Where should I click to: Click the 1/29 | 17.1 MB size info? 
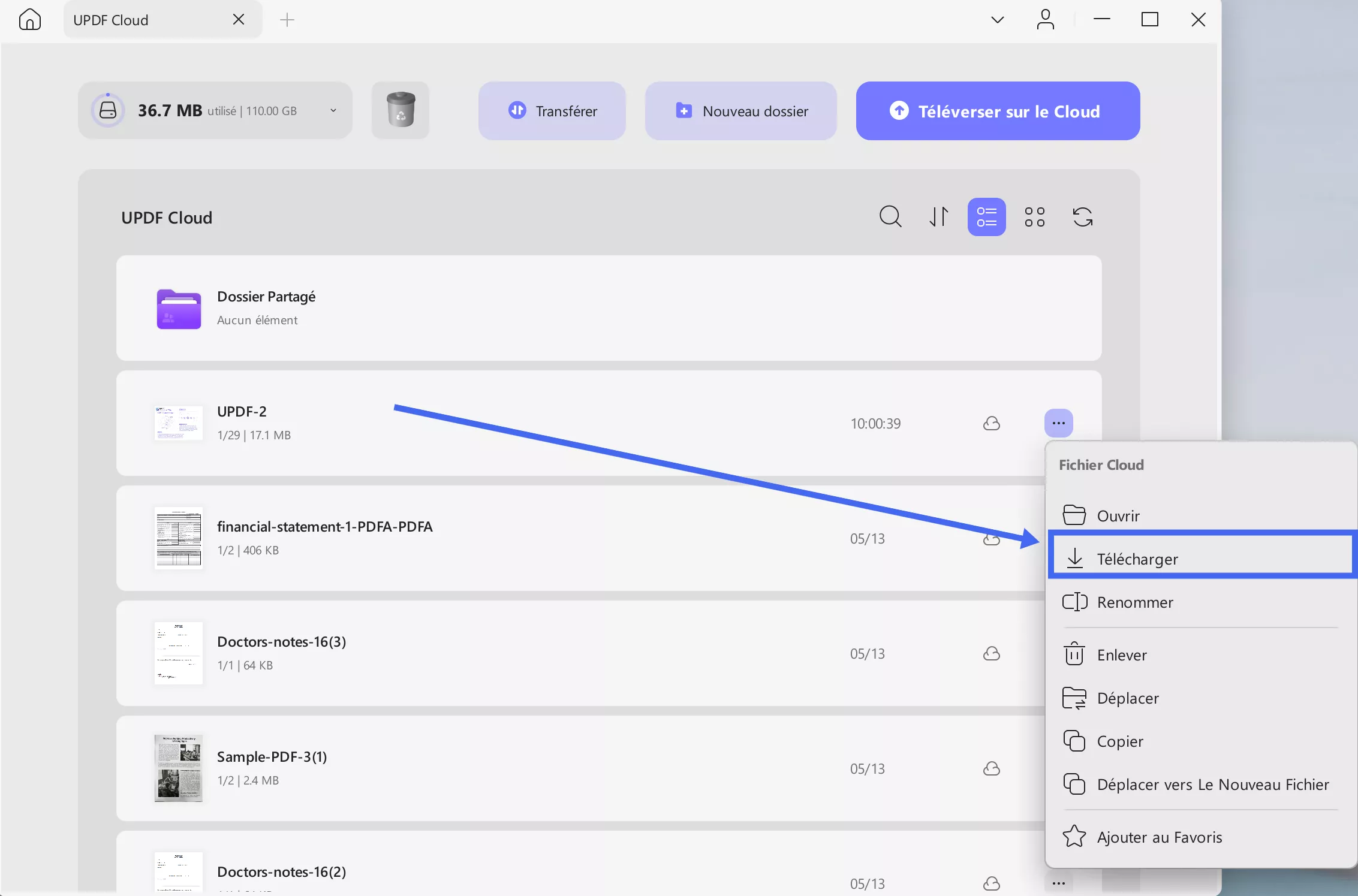(x=254, y=435)
